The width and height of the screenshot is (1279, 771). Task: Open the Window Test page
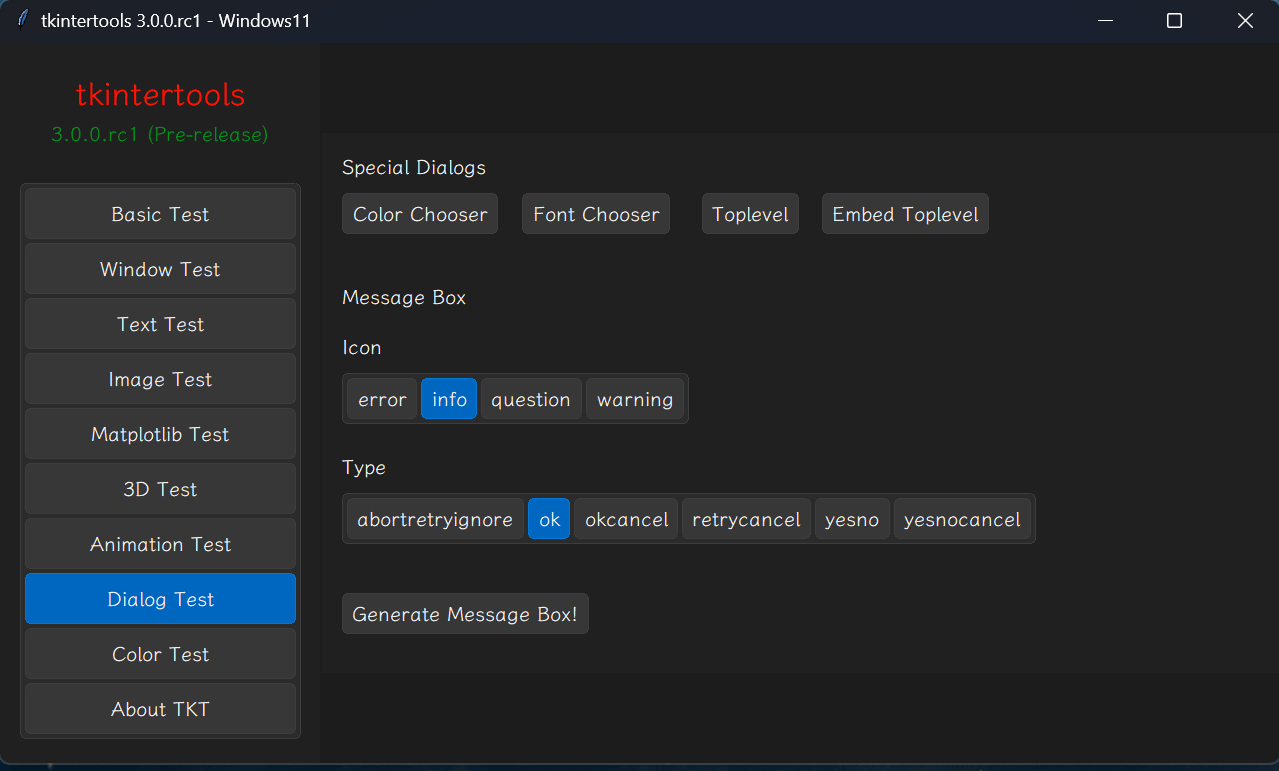point(159,268)
